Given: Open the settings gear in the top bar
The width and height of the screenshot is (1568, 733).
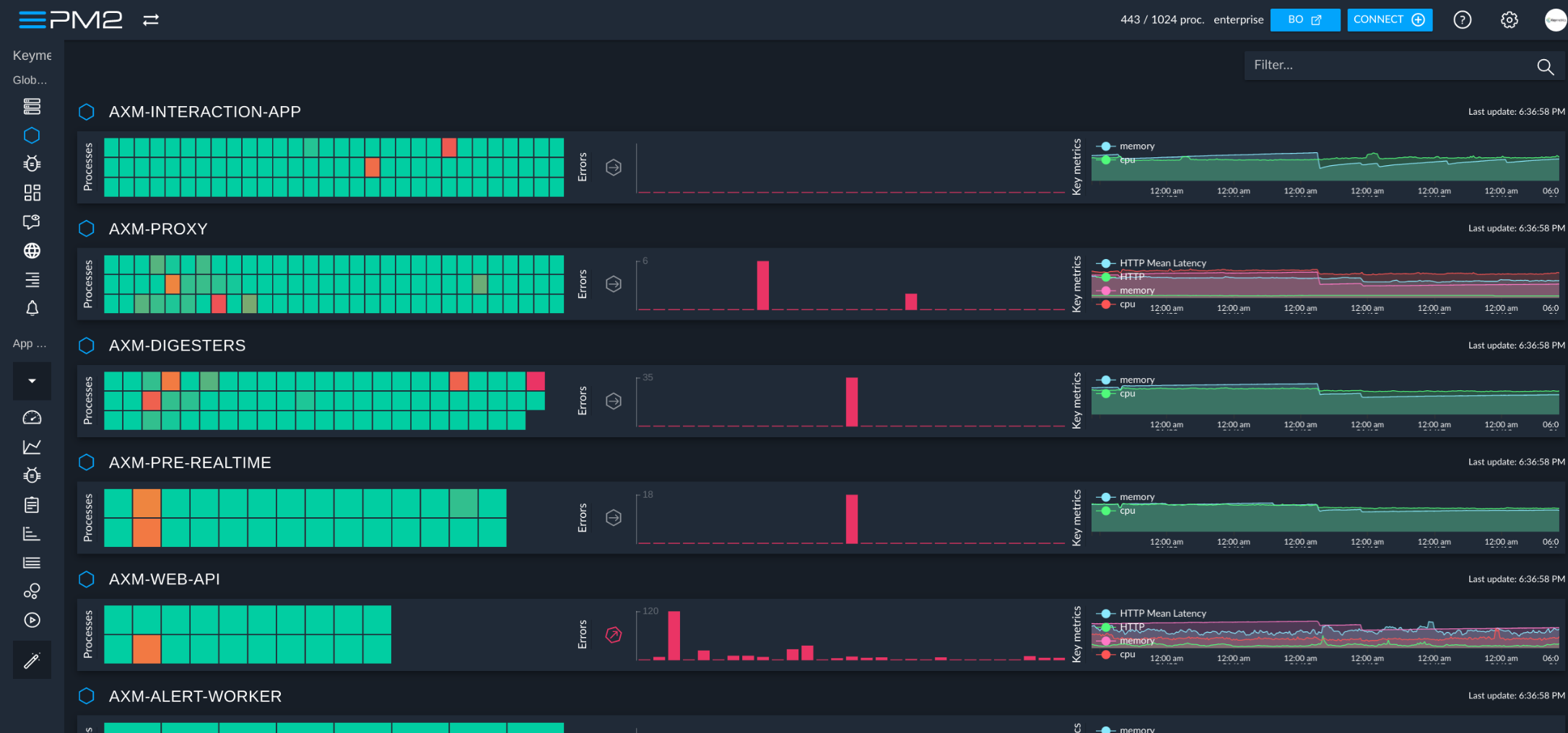Looking at the screenshot, I should click(1509, 19).
